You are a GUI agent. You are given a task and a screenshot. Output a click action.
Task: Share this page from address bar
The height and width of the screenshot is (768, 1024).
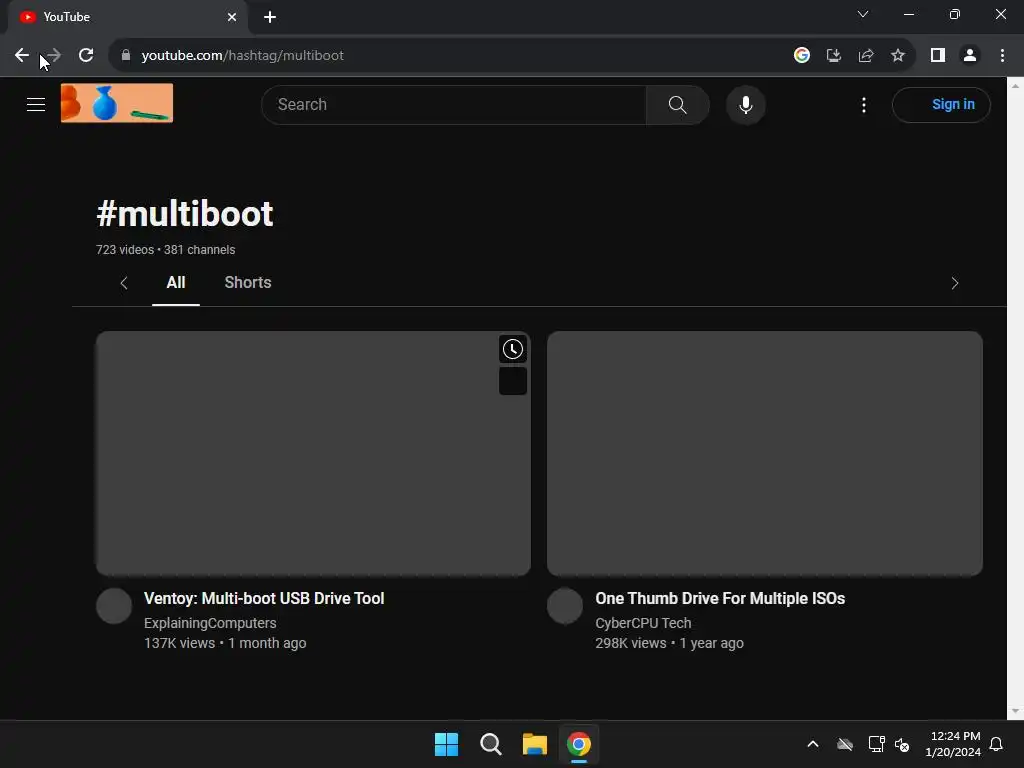pyautogui.click(x=866, y=56)
